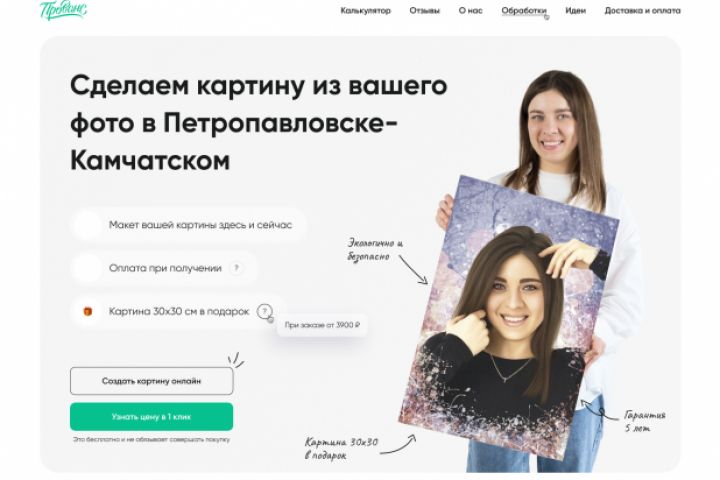Image resolution: width=720 pixels, height=480 pixels.
Task: Click the Экологично и безопасно handwritten note
Action: click(375, 249)
